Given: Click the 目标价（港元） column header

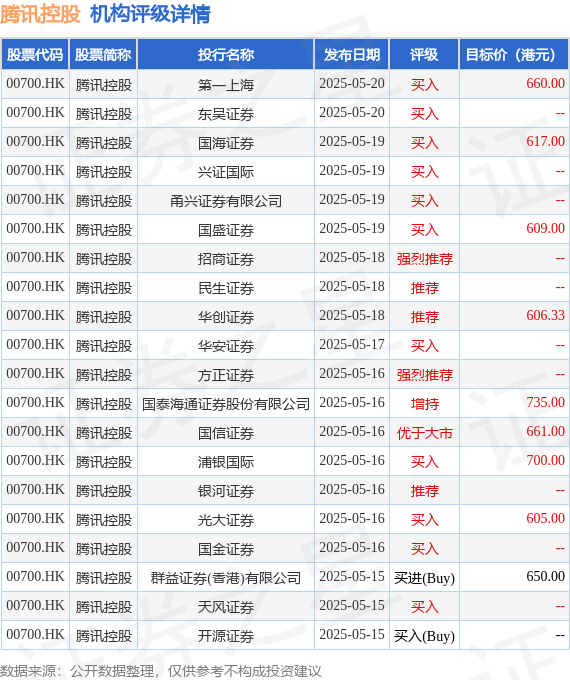Looking at the screenshot, I should (514, 55).
